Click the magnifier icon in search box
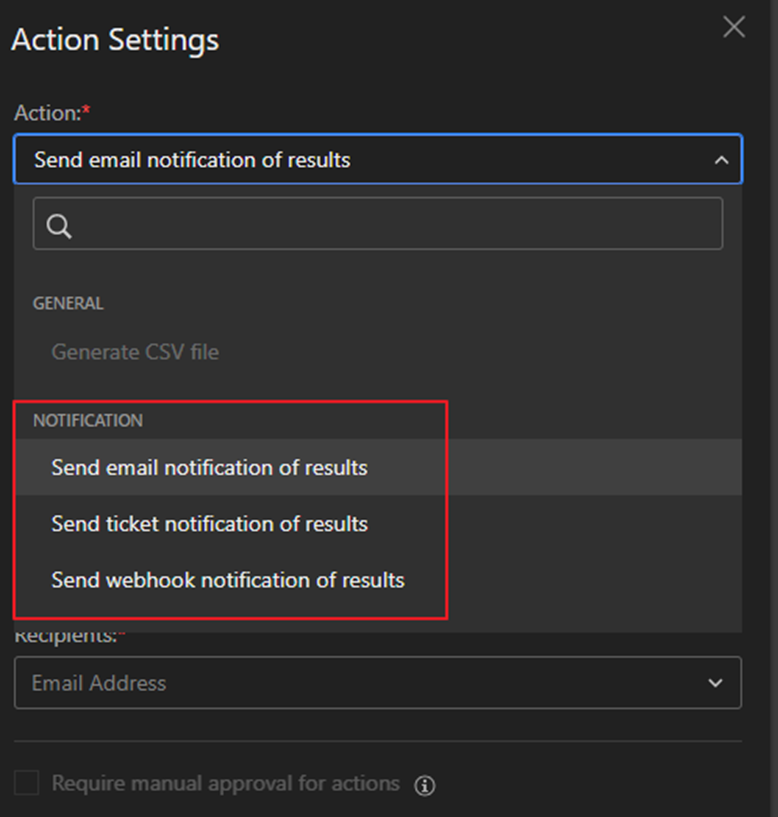The width and height of the screenshot is (778, 817). (x=59, y=227)
